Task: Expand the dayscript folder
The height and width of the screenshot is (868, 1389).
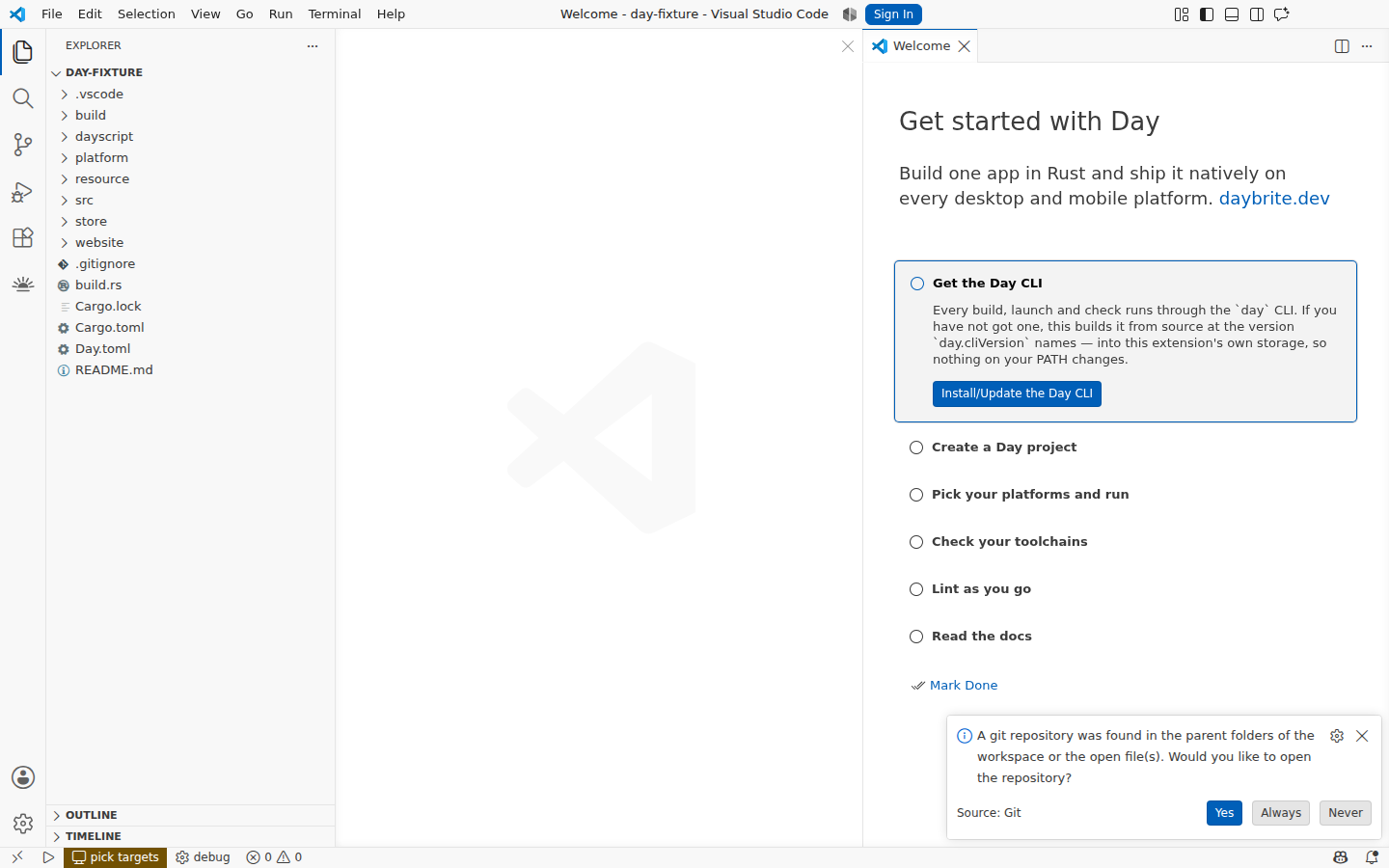Action: click(x=191, y=137)
